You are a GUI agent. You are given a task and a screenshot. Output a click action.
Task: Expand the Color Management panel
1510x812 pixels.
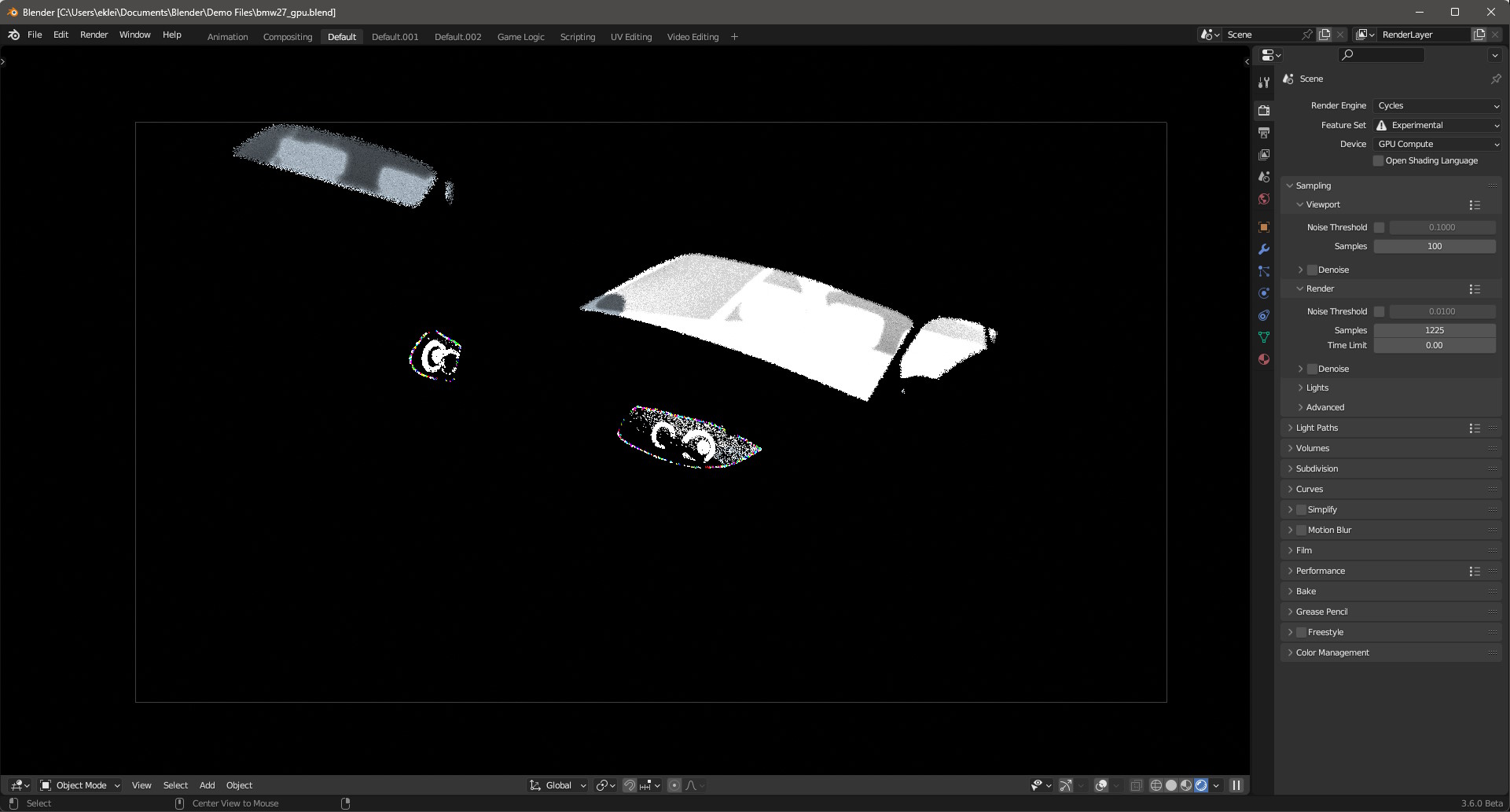click(x=1332, y=652)
